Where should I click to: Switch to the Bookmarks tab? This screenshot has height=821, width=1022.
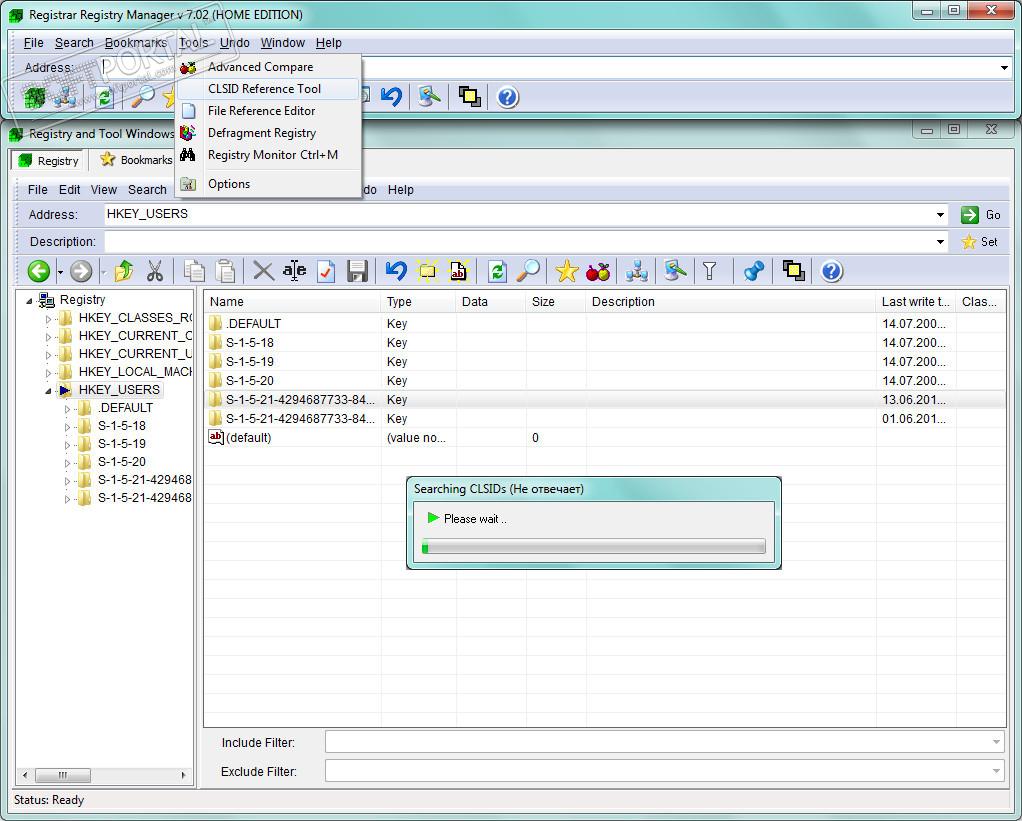pyautogui.click(x=136, y=160)
